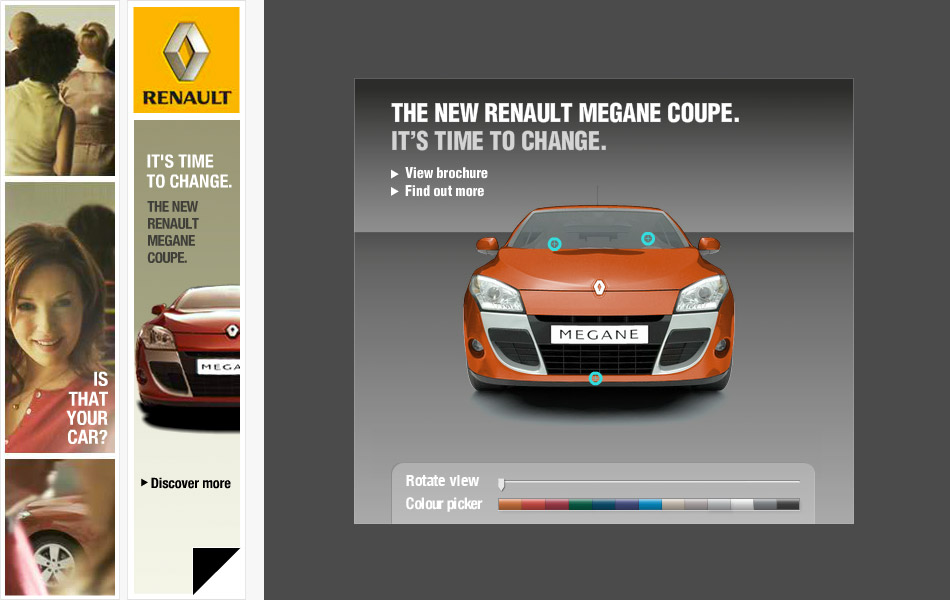Image resolution: width=950 pixels, height=600 pixels.
Task: Pick the dark green colour swatch
Action: pos(579,504)
